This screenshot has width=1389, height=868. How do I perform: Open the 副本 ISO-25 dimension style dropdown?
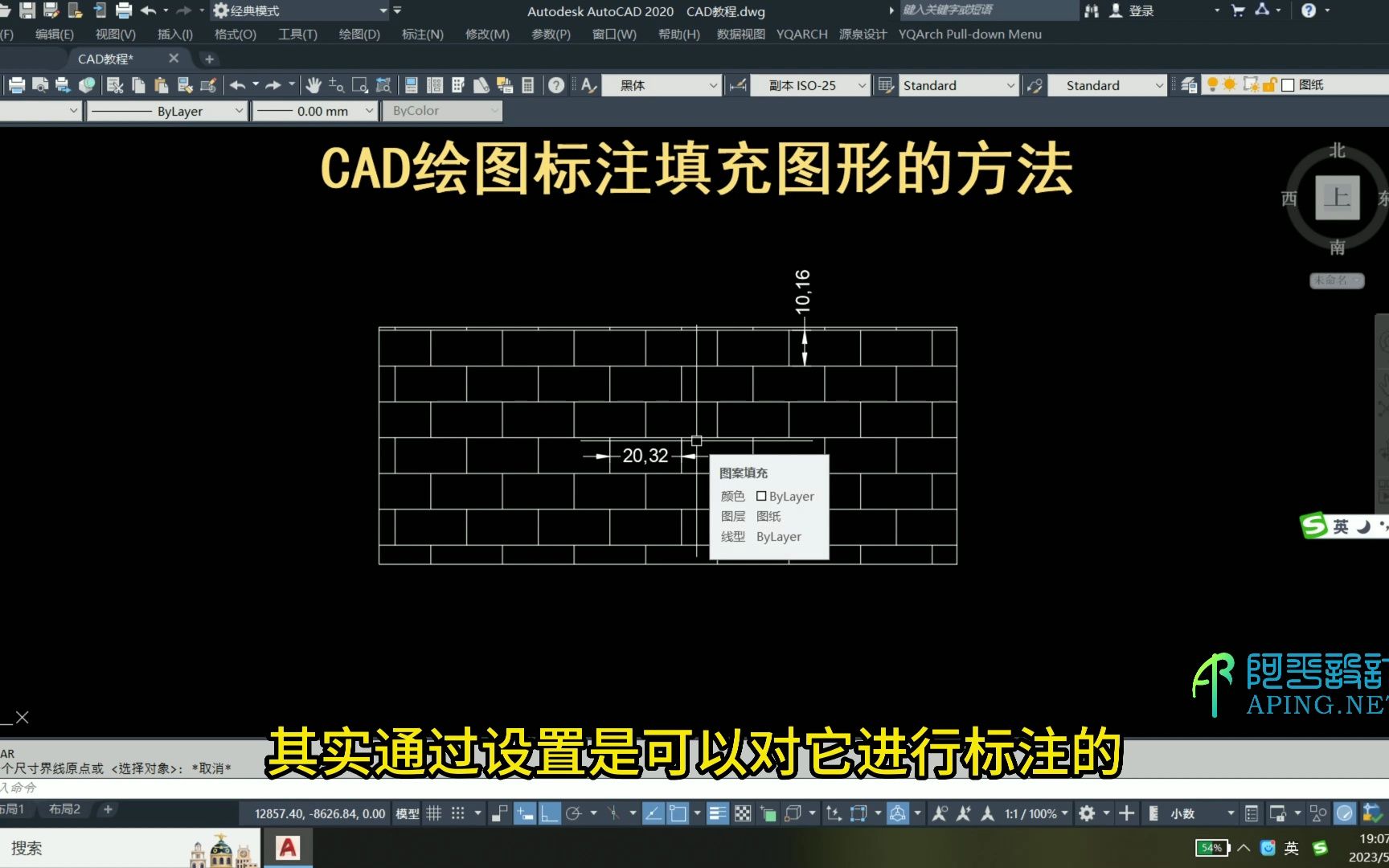point(861,84)
